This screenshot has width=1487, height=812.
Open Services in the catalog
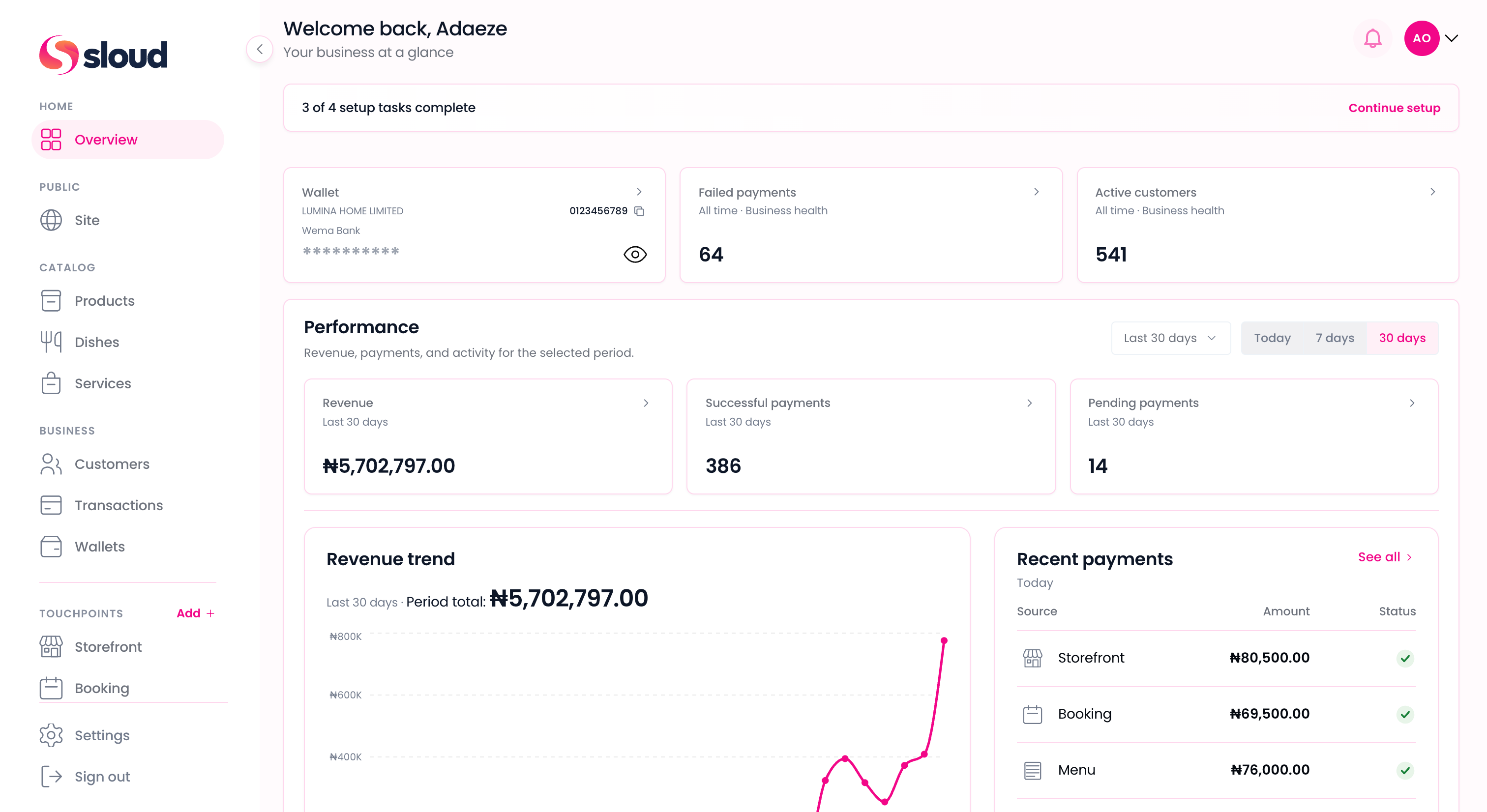[x=103, y=383]
